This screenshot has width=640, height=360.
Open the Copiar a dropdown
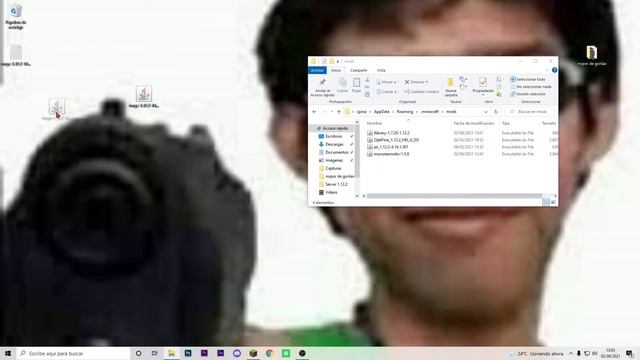386,92
